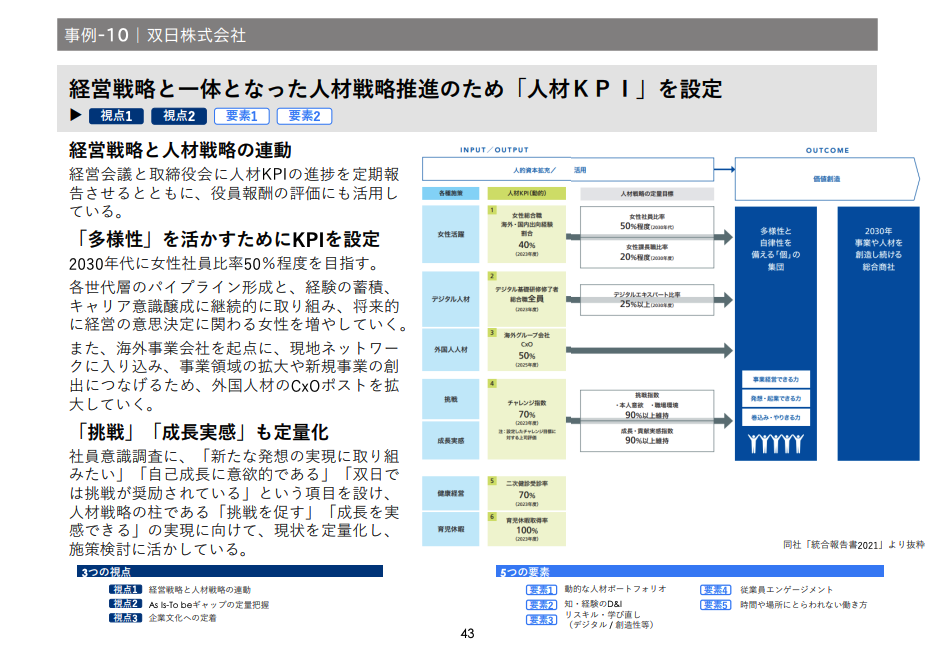Screen dimensions: 936x645
Task: Click the dark blue 2030年 総合商社 box
Action: click(877, 333)
